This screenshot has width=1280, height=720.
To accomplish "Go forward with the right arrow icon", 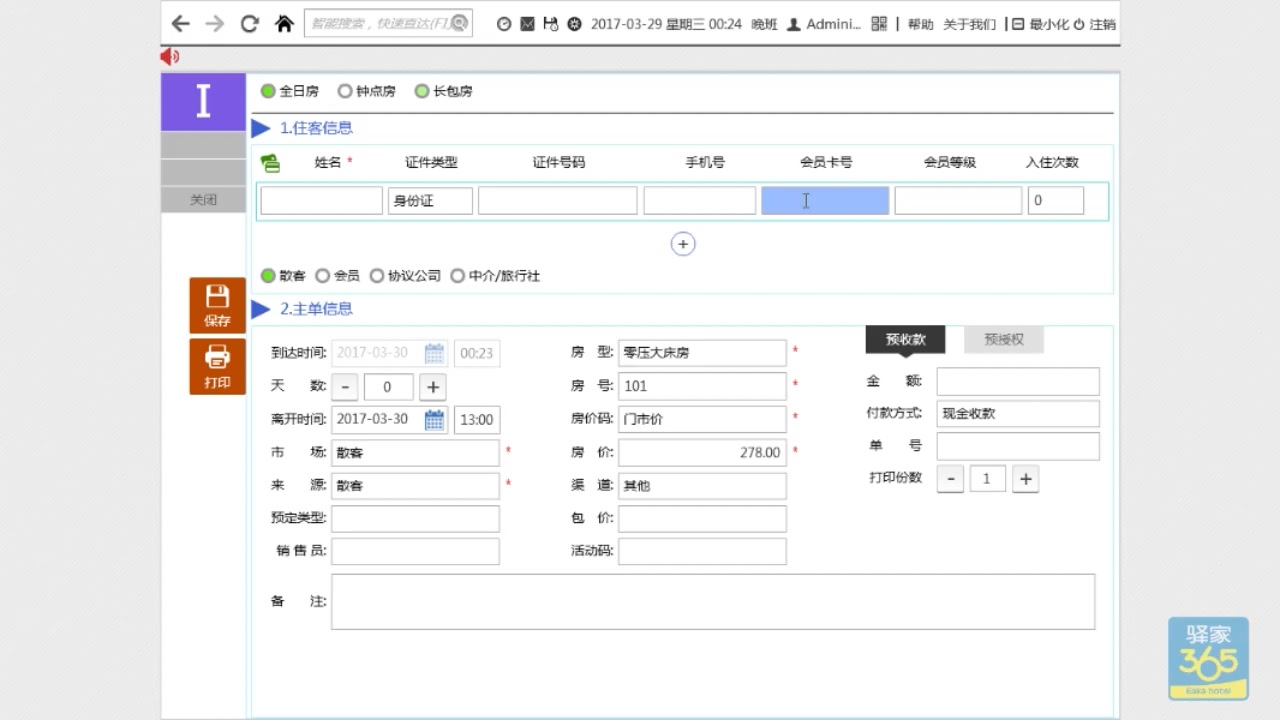I will point(215,24).
